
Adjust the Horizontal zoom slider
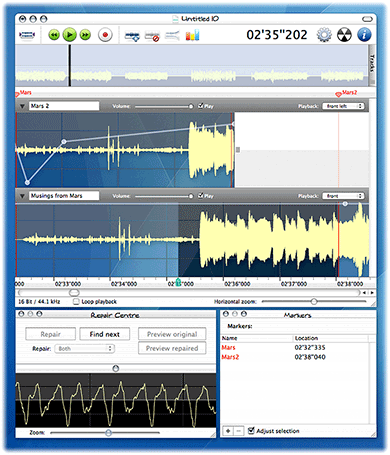(314, 302)
